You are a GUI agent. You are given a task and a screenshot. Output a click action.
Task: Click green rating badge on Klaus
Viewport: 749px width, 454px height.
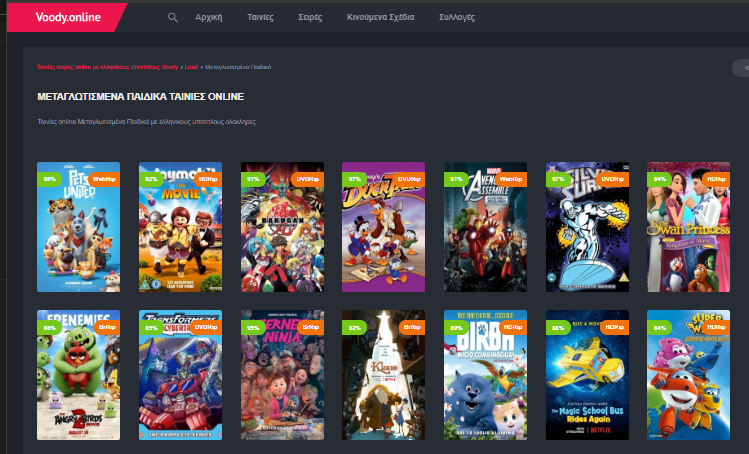click(x=354, y=327)
